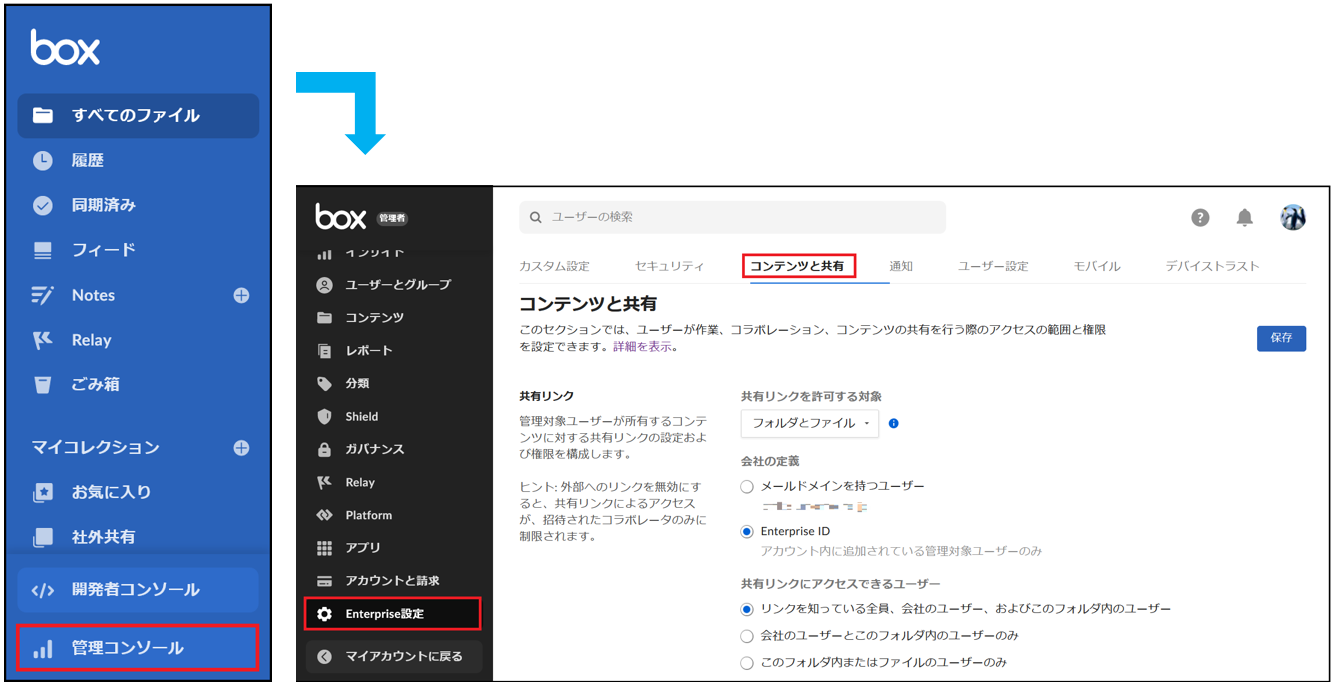This screenshot has height=687, width=1335.
Task: Click the Shield label in admin sidebar
Action: [362, 417]
